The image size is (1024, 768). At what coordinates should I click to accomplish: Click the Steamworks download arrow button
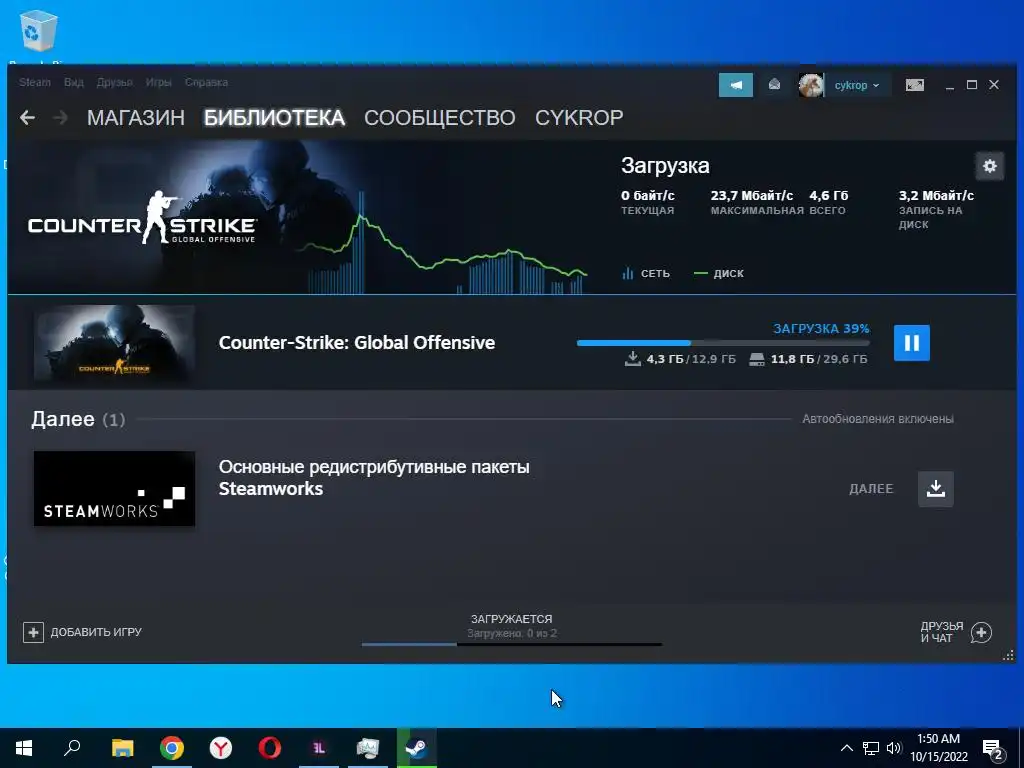click(x=936, y=489)
